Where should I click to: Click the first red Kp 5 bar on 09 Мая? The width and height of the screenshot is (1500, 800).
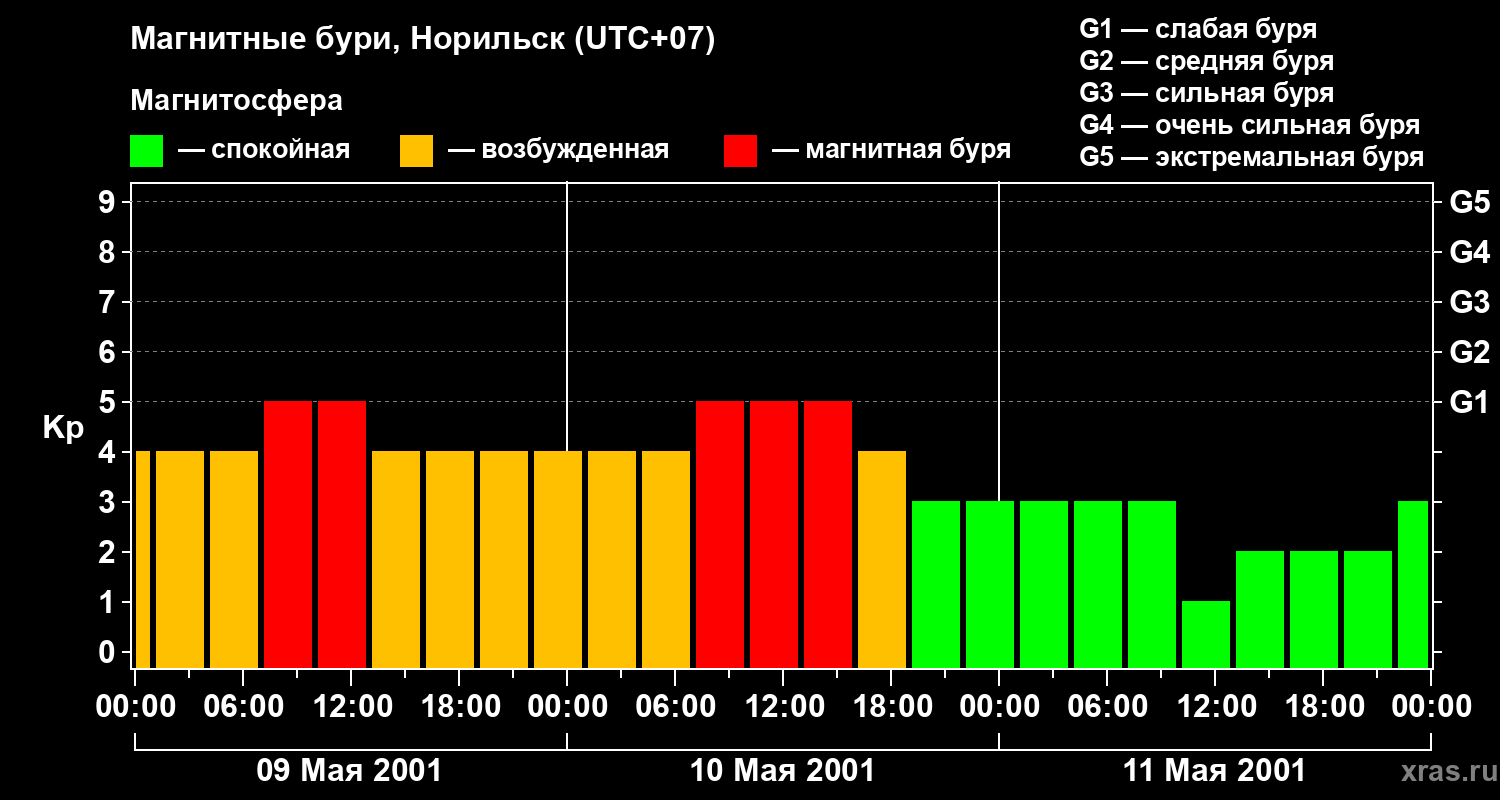click(288, 534)
